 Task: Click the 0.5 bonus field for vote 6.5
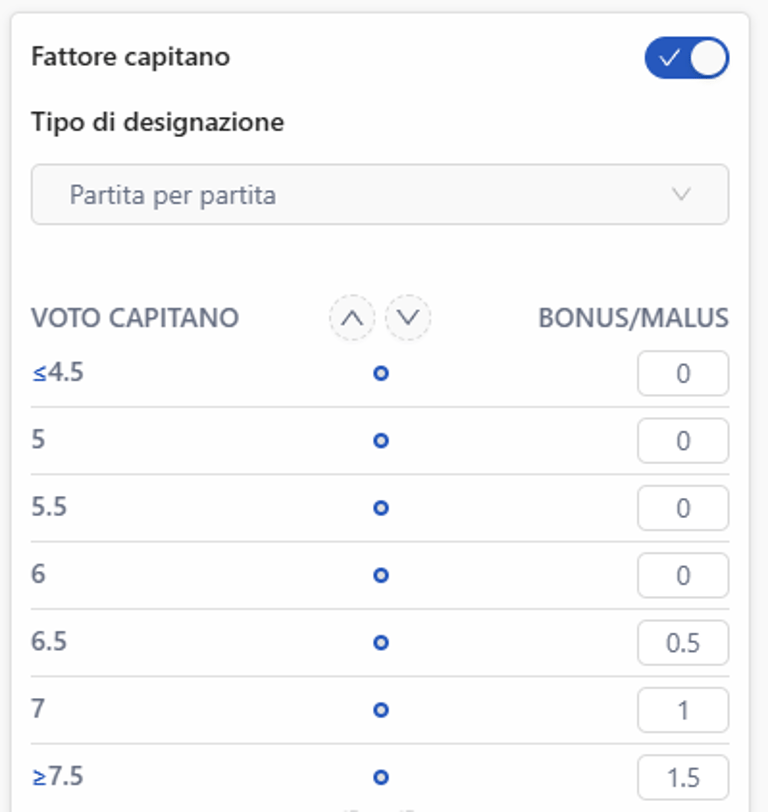pos(683,643)
